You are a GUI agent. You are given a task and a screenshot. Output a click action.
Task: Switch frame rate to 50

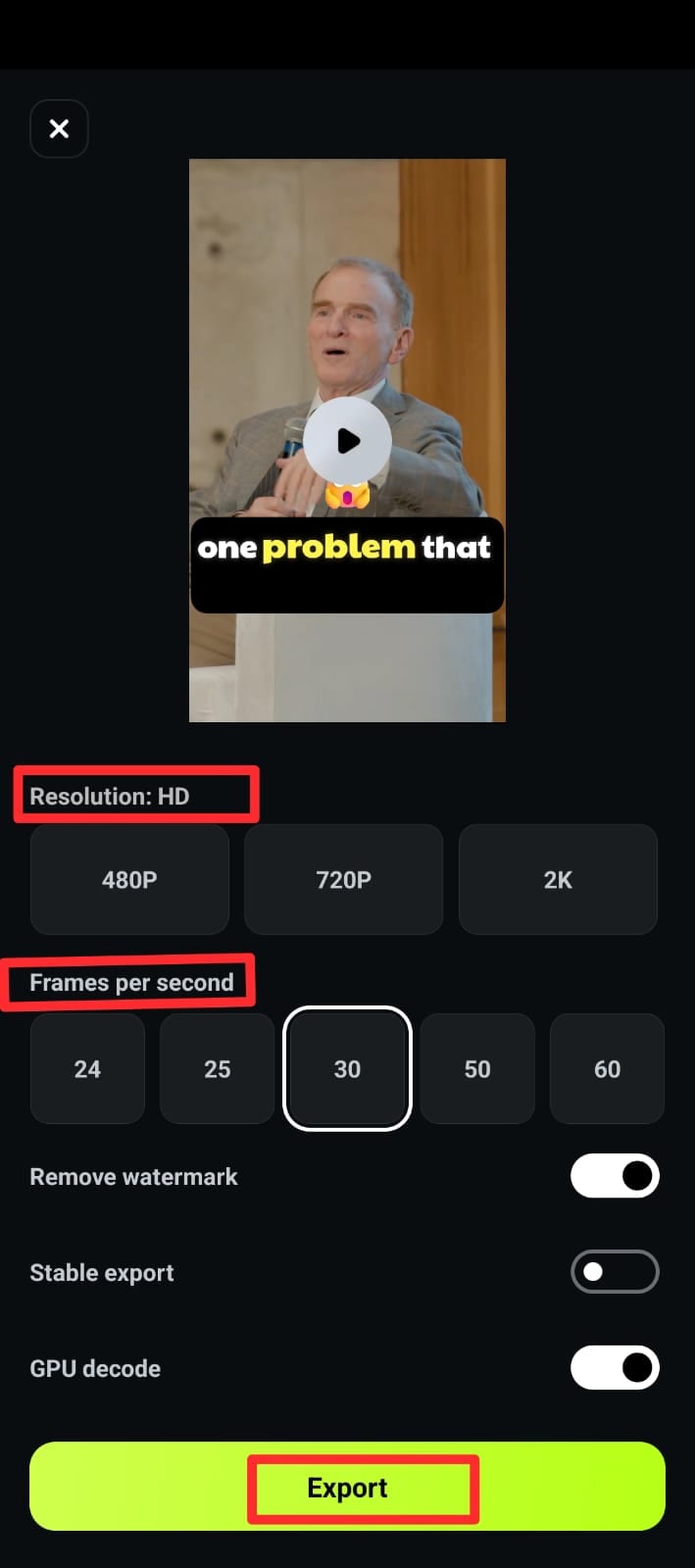477,1068
